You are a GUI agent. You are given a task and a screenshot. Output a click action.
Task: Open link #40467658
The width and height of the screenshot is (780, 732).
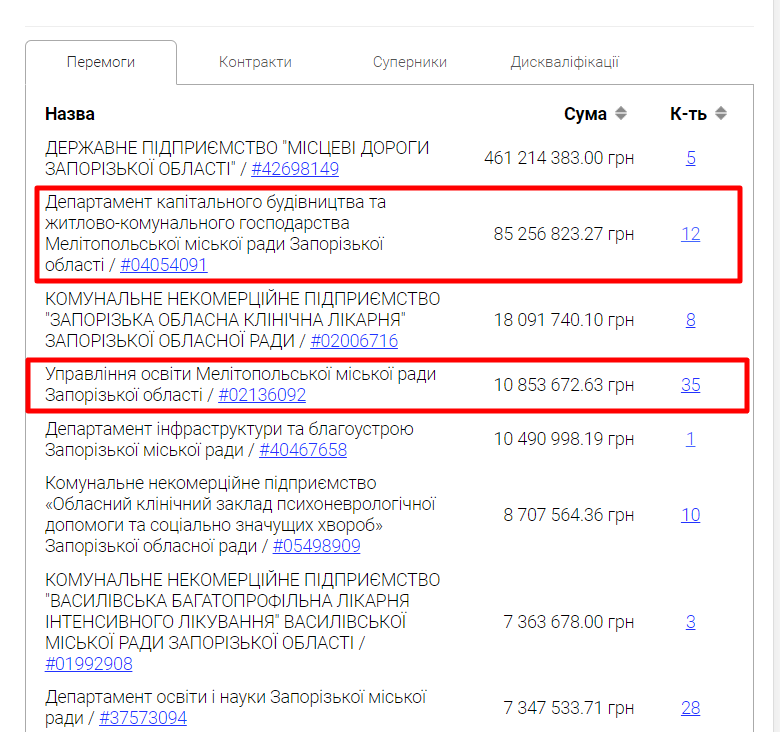tap(303, 450)
